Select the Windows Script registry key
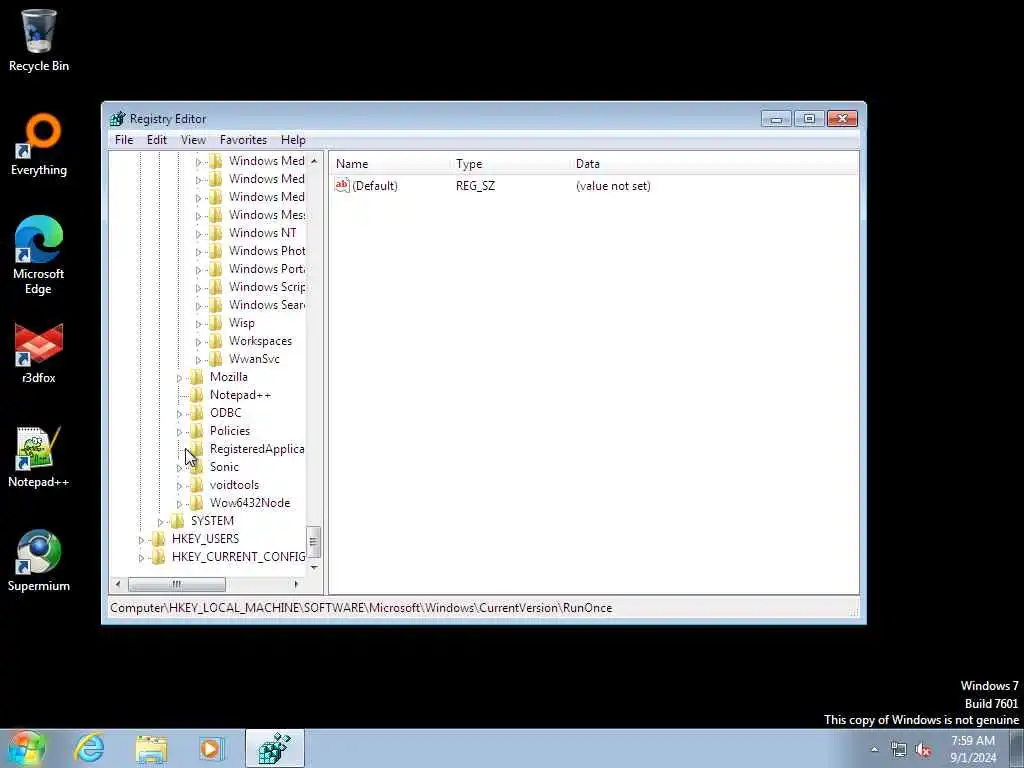 coord(266,287)
